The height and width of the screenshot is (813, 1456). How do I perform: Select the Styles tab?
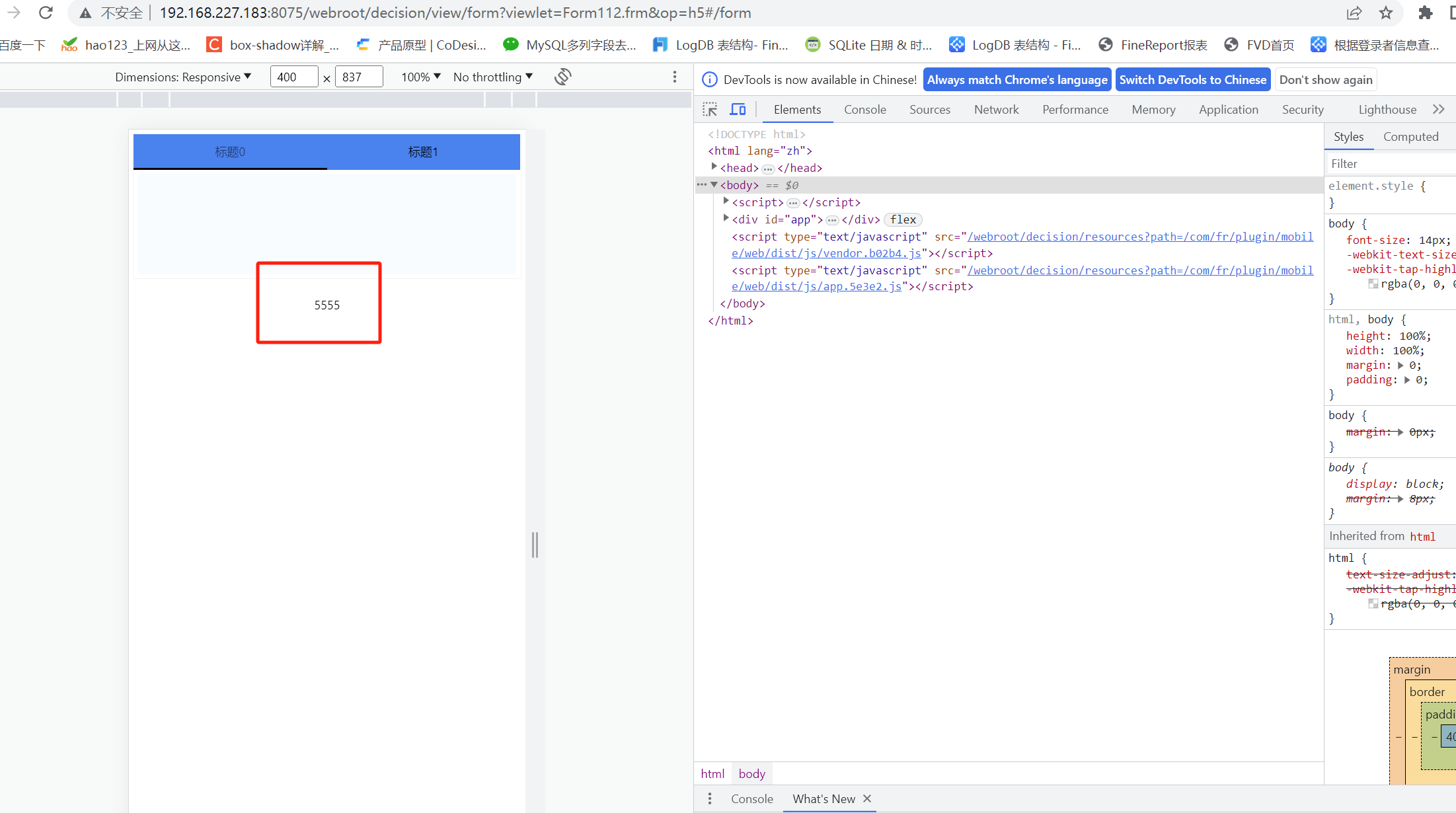point(1348,136)
